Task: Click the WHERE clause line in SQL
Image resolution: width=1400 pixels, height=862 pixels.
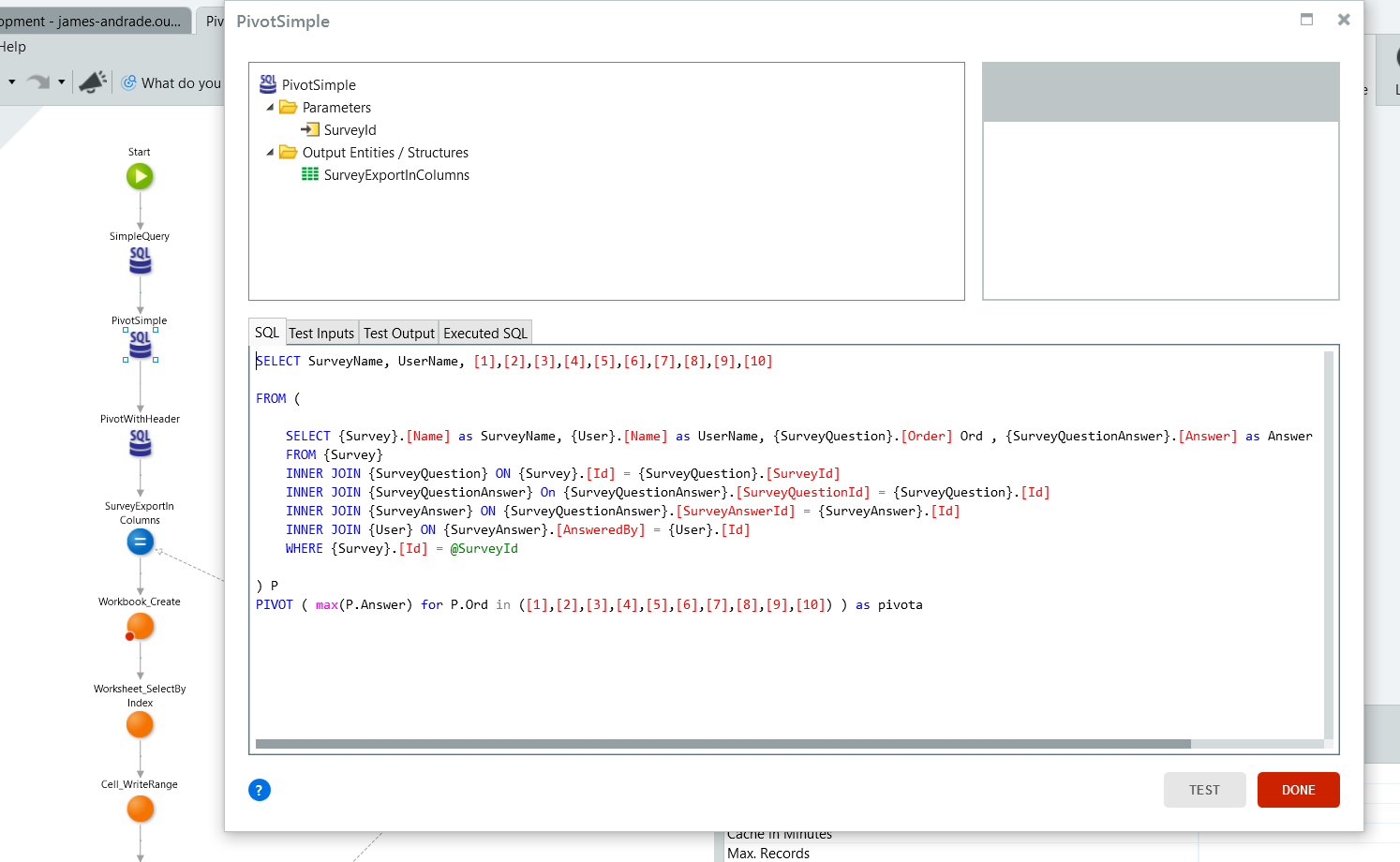Action: click(401, 548)
